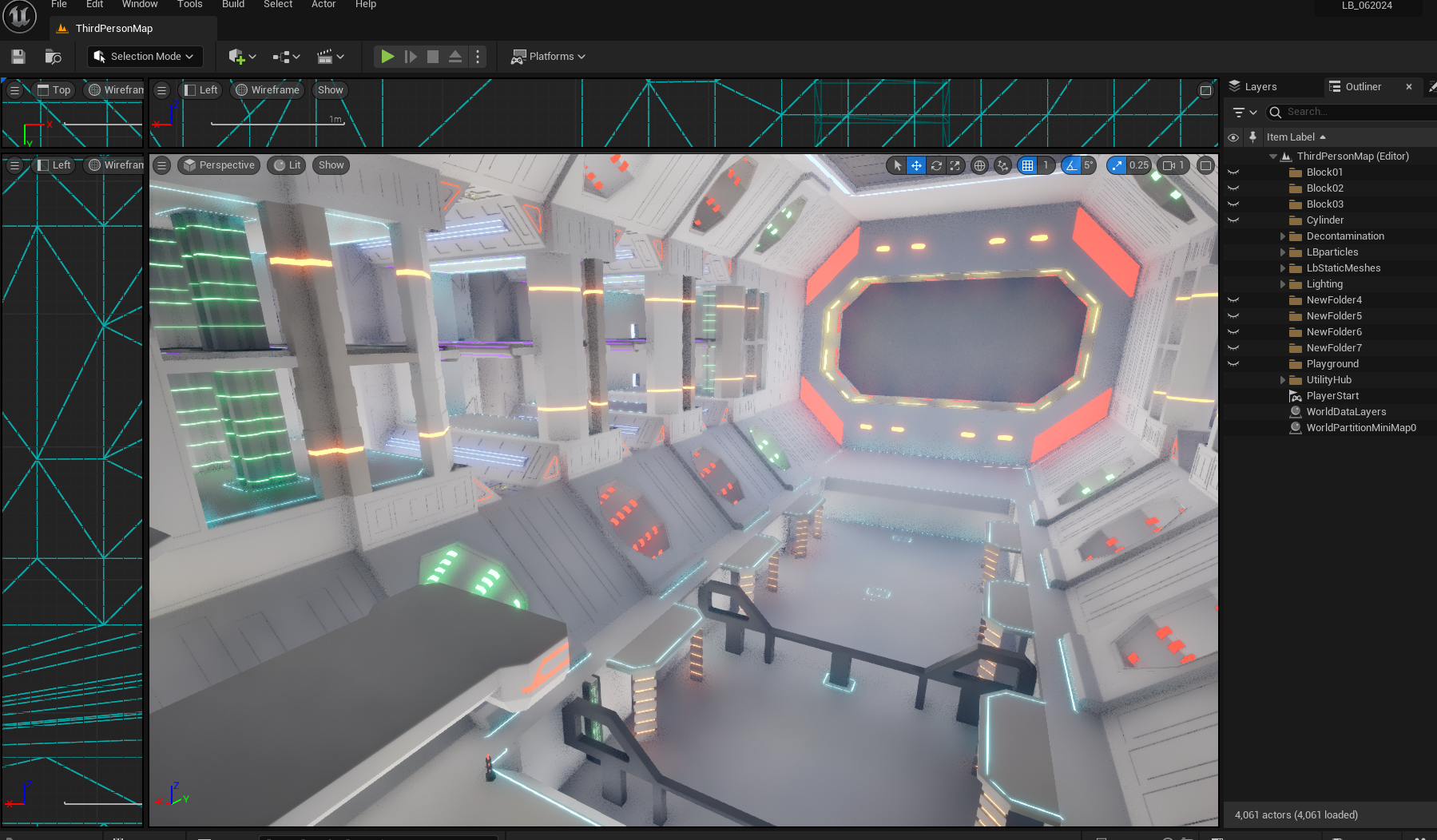This screenshot has width=1437, height=840.
Task: Click the Lit view mode button
Action: coord(288,165)
